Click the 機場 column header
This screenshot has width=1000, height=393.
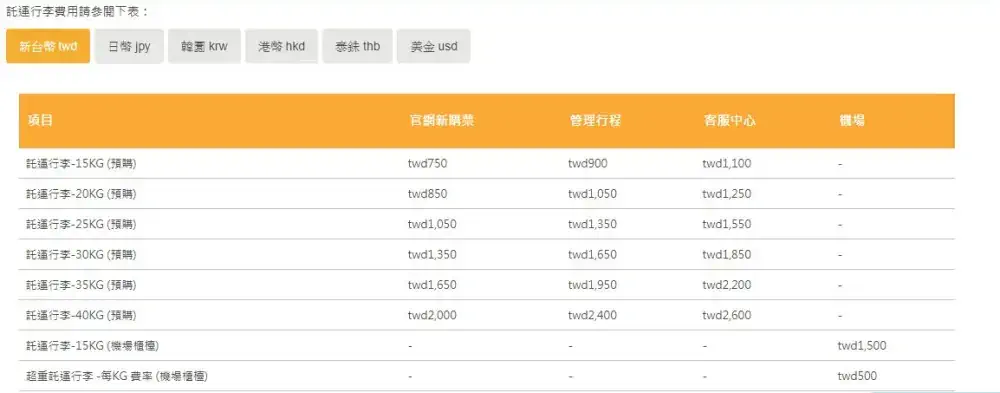[852, 121]
